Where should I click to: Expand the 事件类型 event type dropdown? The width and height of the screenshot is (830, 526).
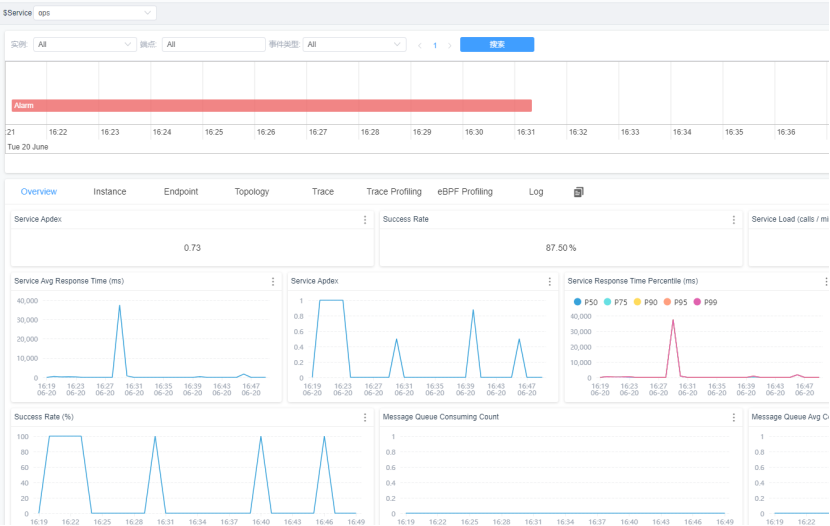point(355,45)
